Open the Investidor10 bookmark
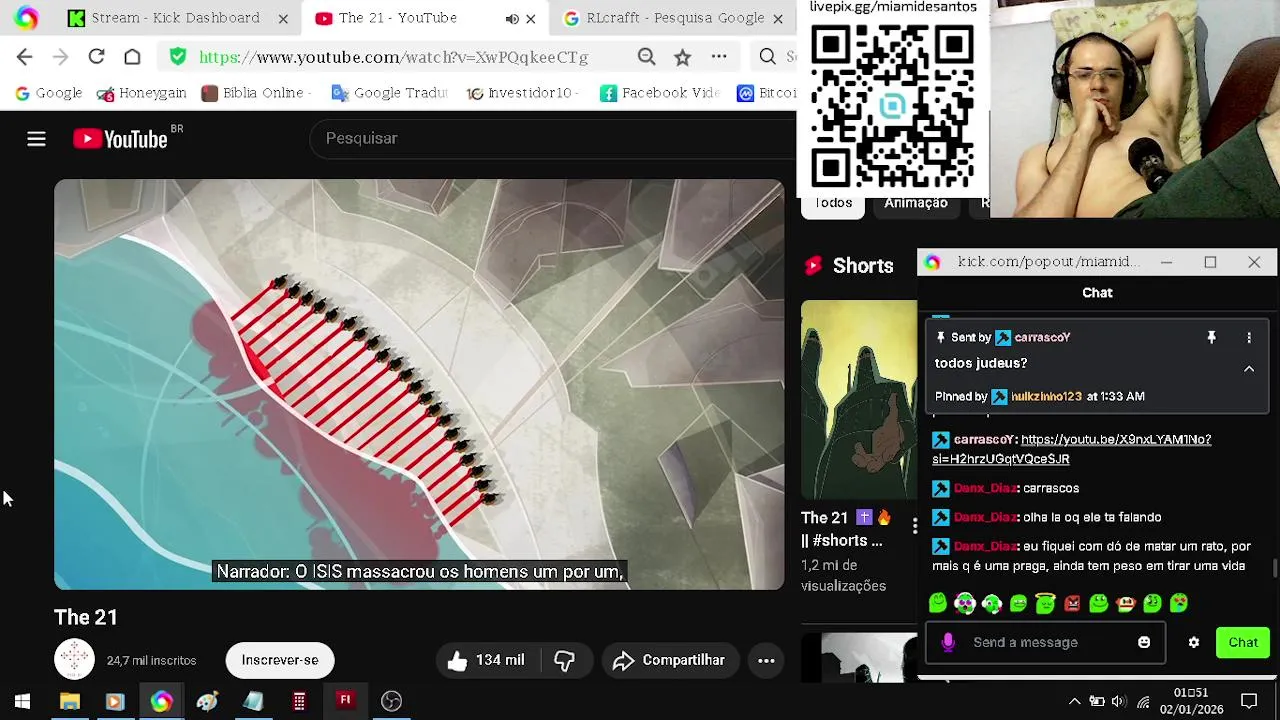 (x=522, y=93)
